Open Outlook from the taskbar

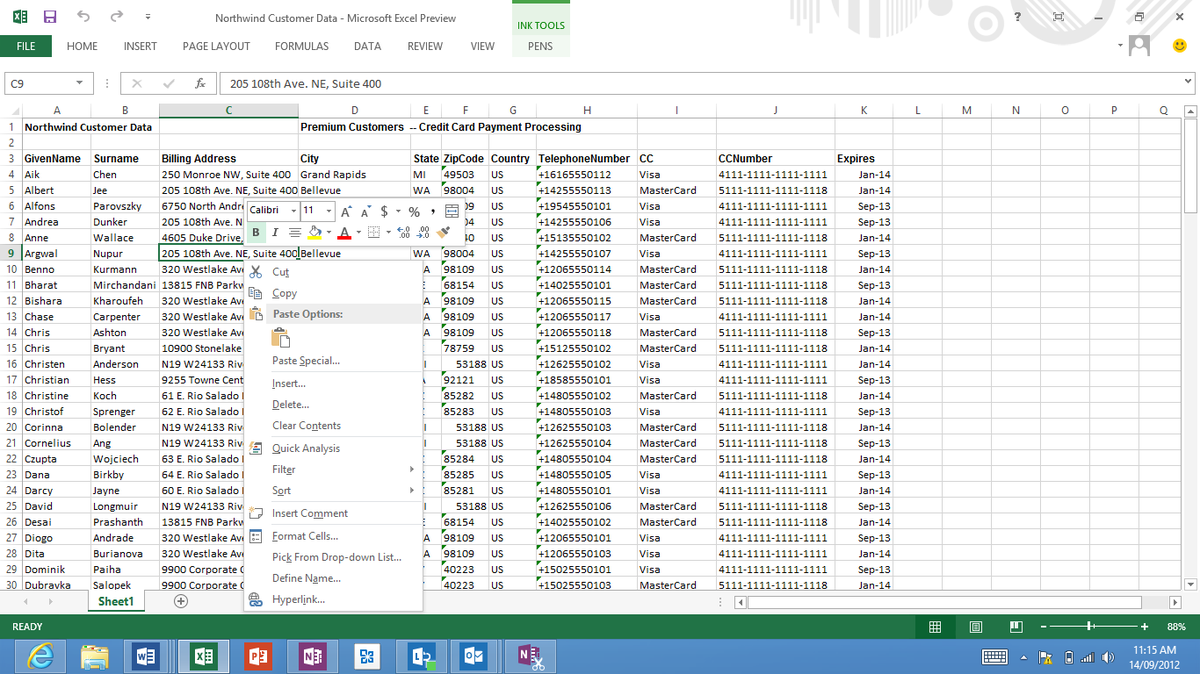click(474, 655)
